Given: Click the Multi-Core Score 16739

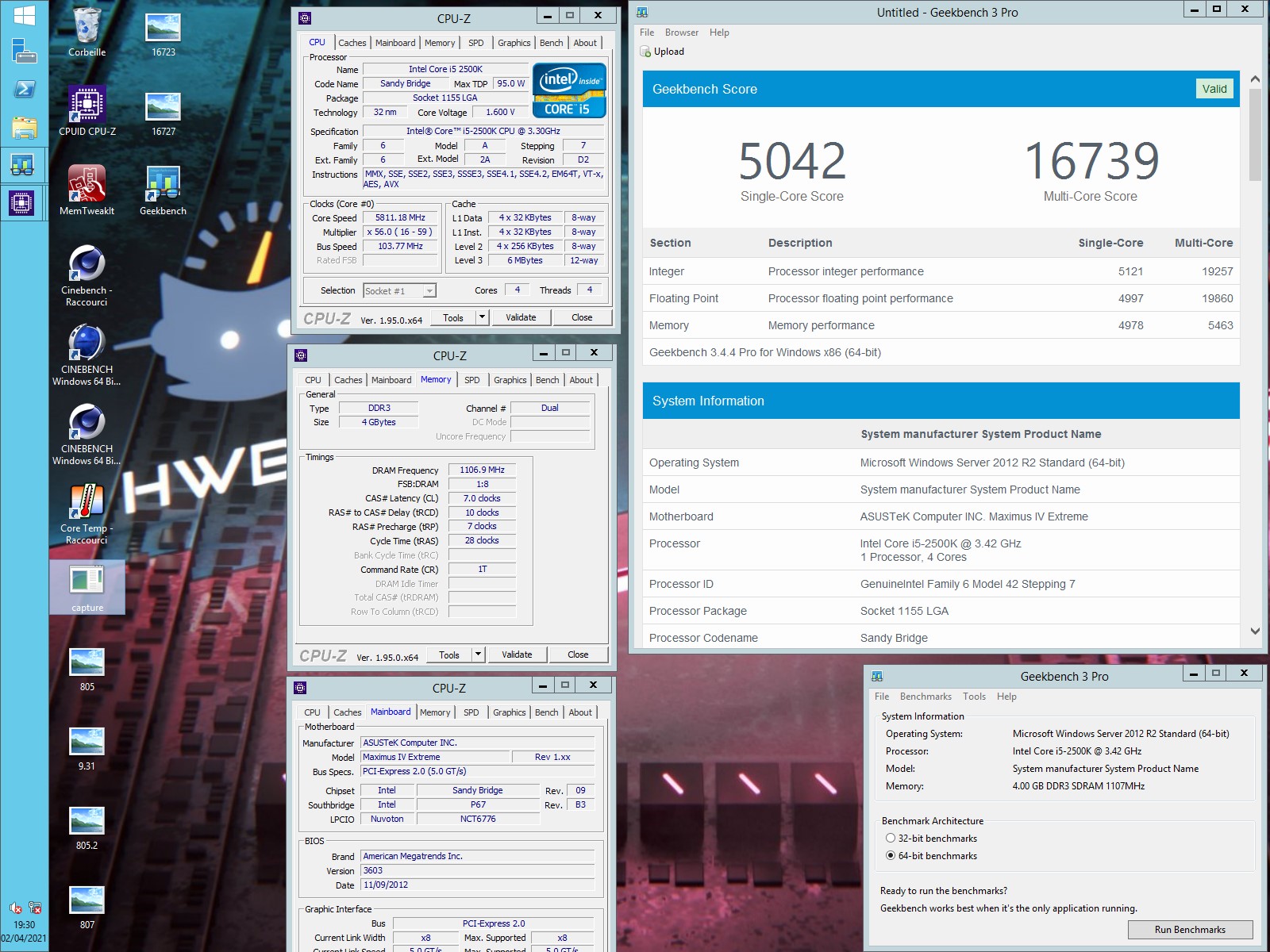Looking at the screenshot, I should point(1091,161).
